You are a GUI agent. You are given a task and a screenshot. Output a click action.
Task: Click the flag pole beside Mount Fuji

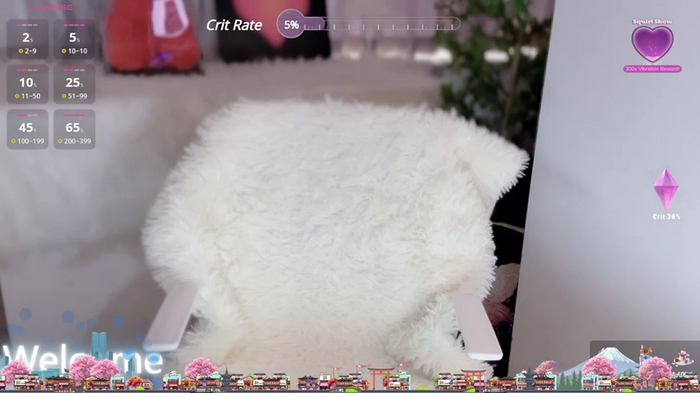(x=643, y=354)
